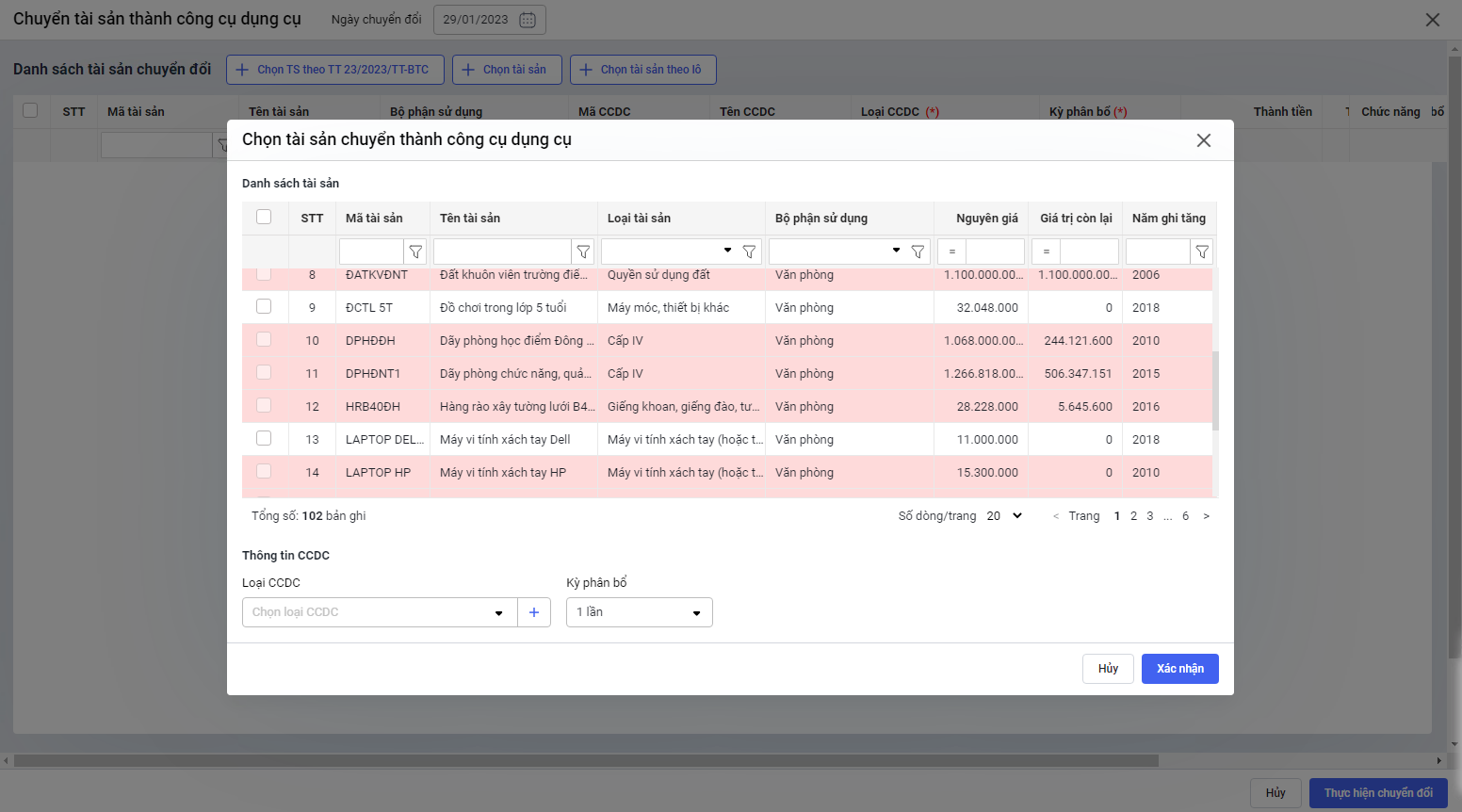The image size is (1462, 812).
Task: Check the row for LAPTOP DELL asset
Action: pos(264,439)
